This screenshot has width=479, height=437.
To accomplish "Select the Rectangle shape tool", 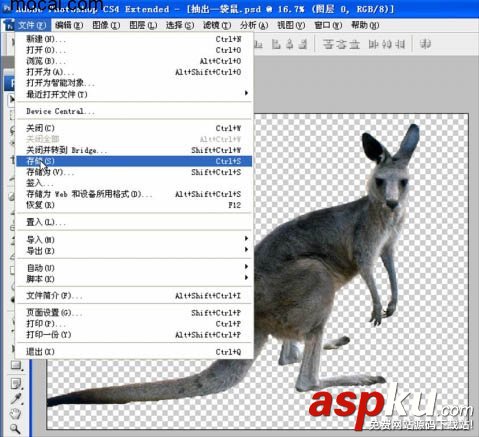I will pos(16,365).
